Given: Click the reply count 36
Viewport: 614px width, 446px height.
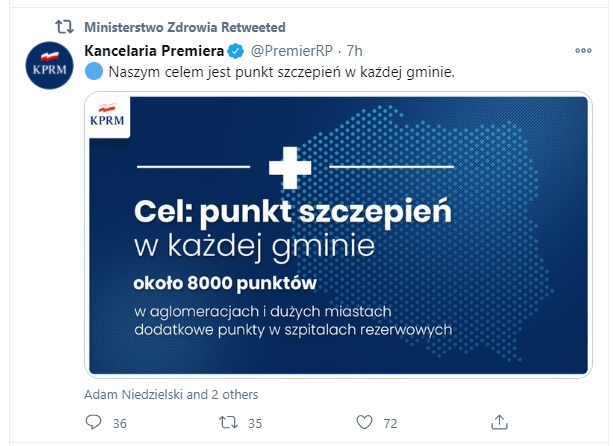Looking at the screenshot, I should point(120,423).
